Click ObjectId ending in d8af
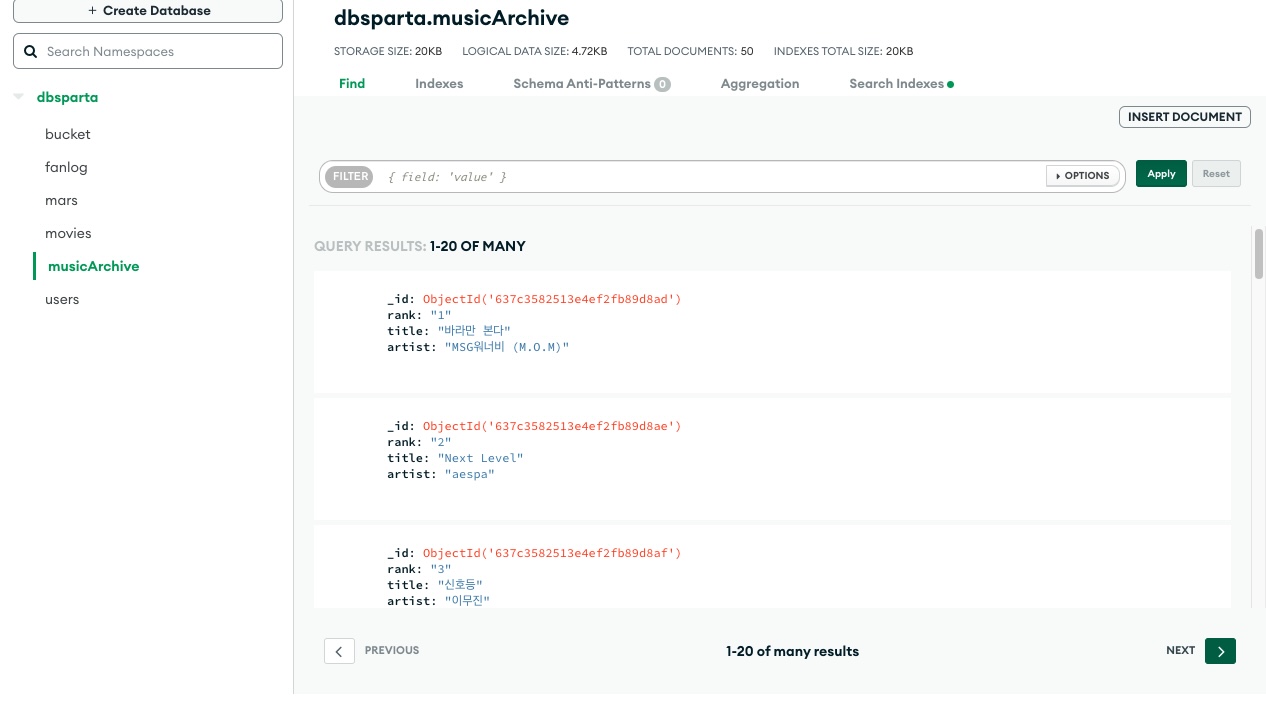 (552, 553)
